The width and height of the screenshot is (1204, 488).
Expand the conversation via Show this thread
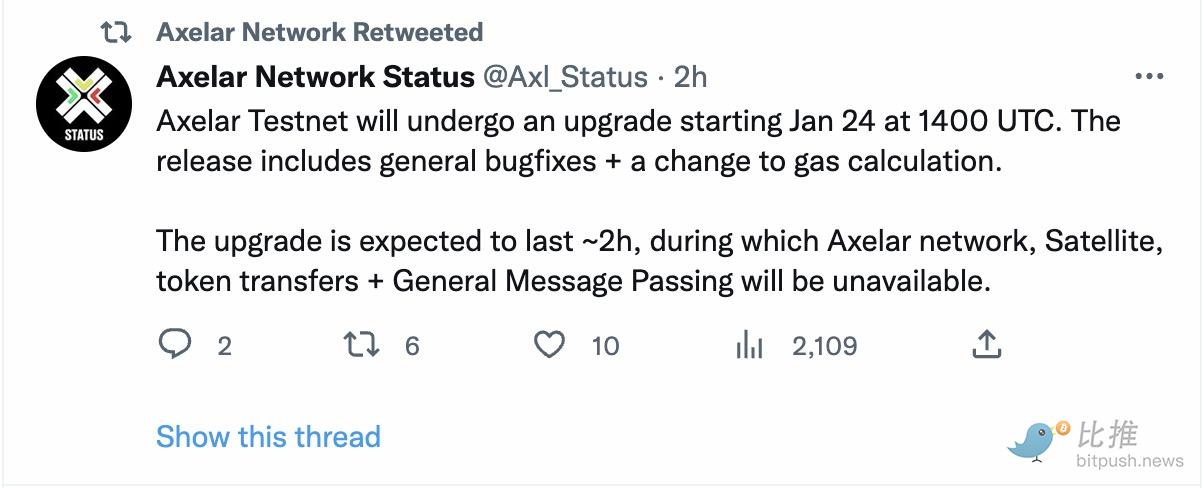pos(268,436)
